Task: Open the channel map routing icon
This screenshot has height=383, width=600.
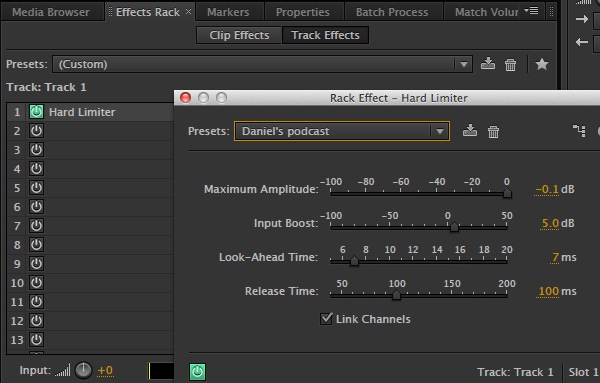Action: (x=579, y=130)
